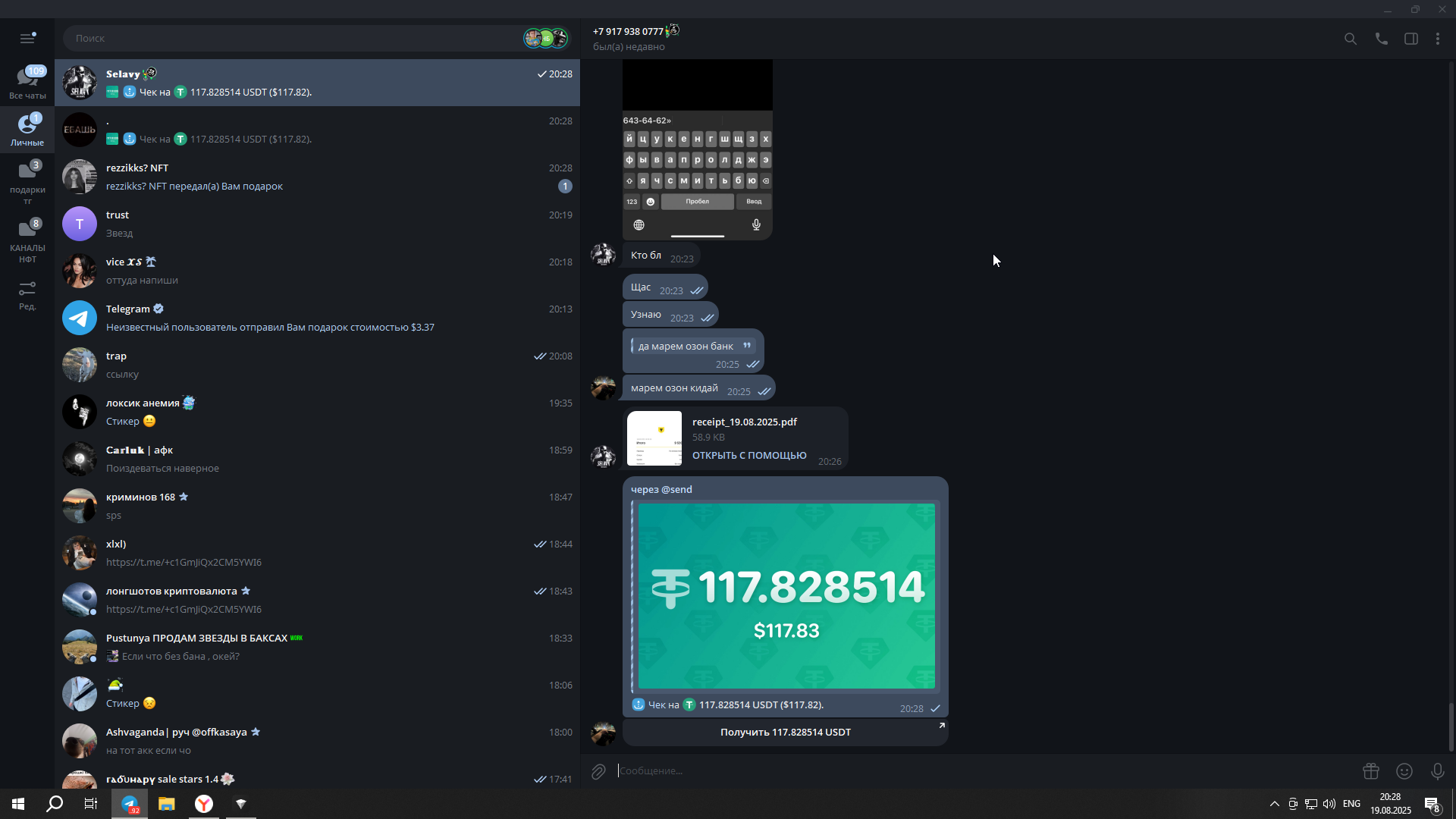
Task: Toggle the right sidebar info panel
Action: click(x=1411, y=39)
